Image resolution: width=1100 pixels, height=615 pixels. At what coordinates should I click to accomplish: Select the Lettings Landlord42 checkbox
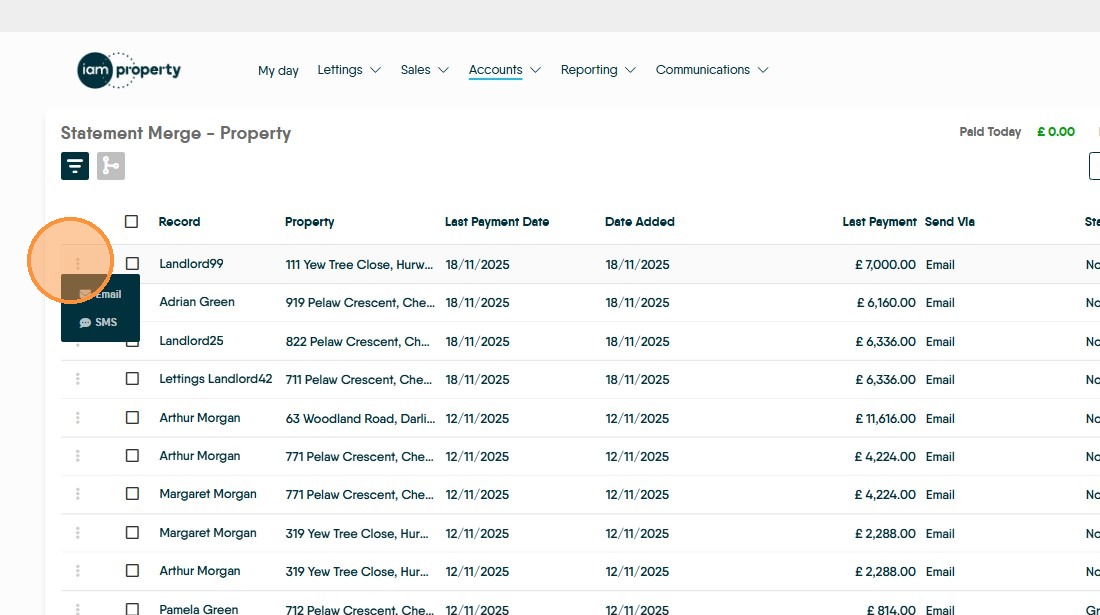tap(132, 379)
